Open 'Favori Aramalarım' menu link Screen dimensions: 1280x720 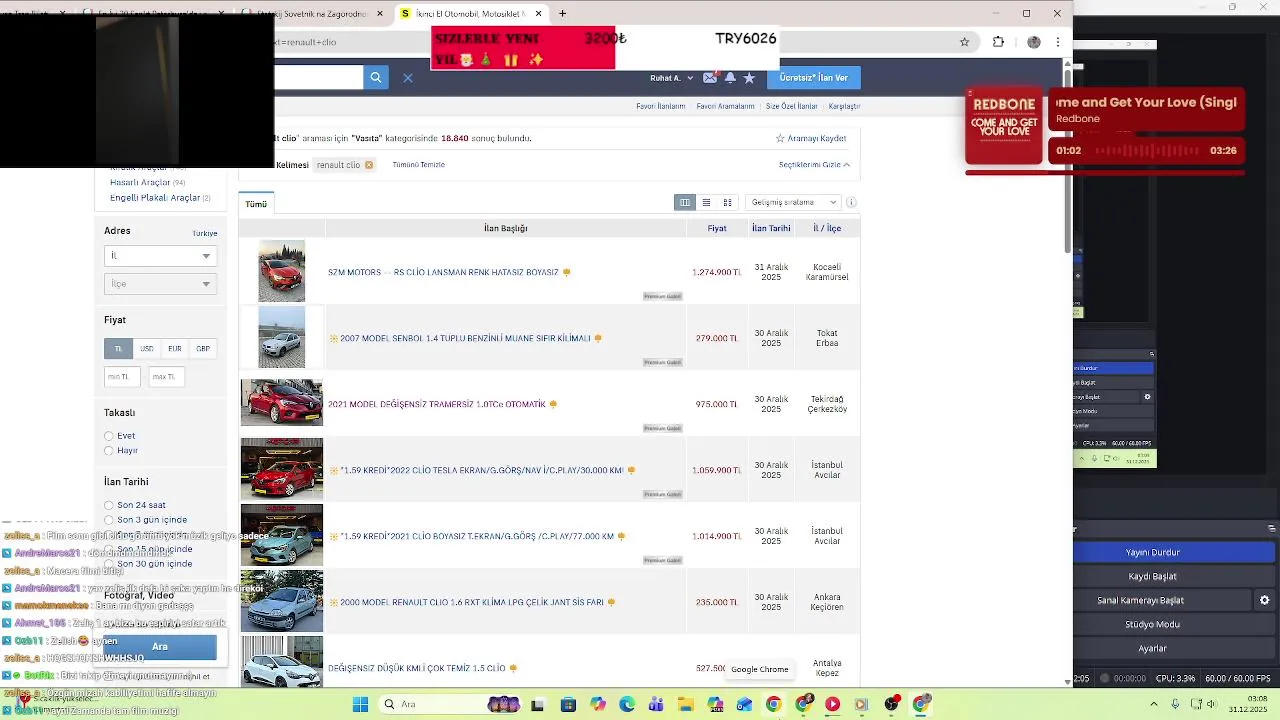click(x=726, y=106)
